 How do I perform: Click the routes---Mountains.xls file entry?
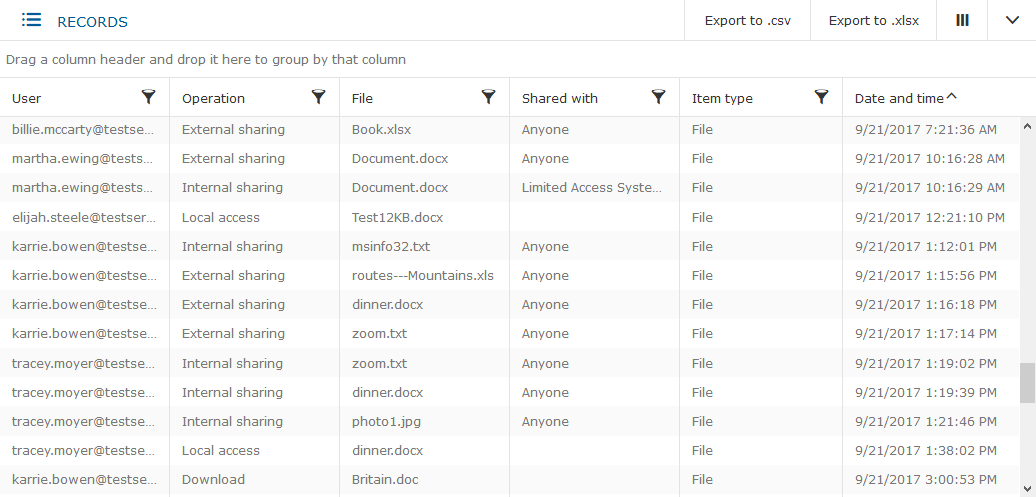point(423,275)
